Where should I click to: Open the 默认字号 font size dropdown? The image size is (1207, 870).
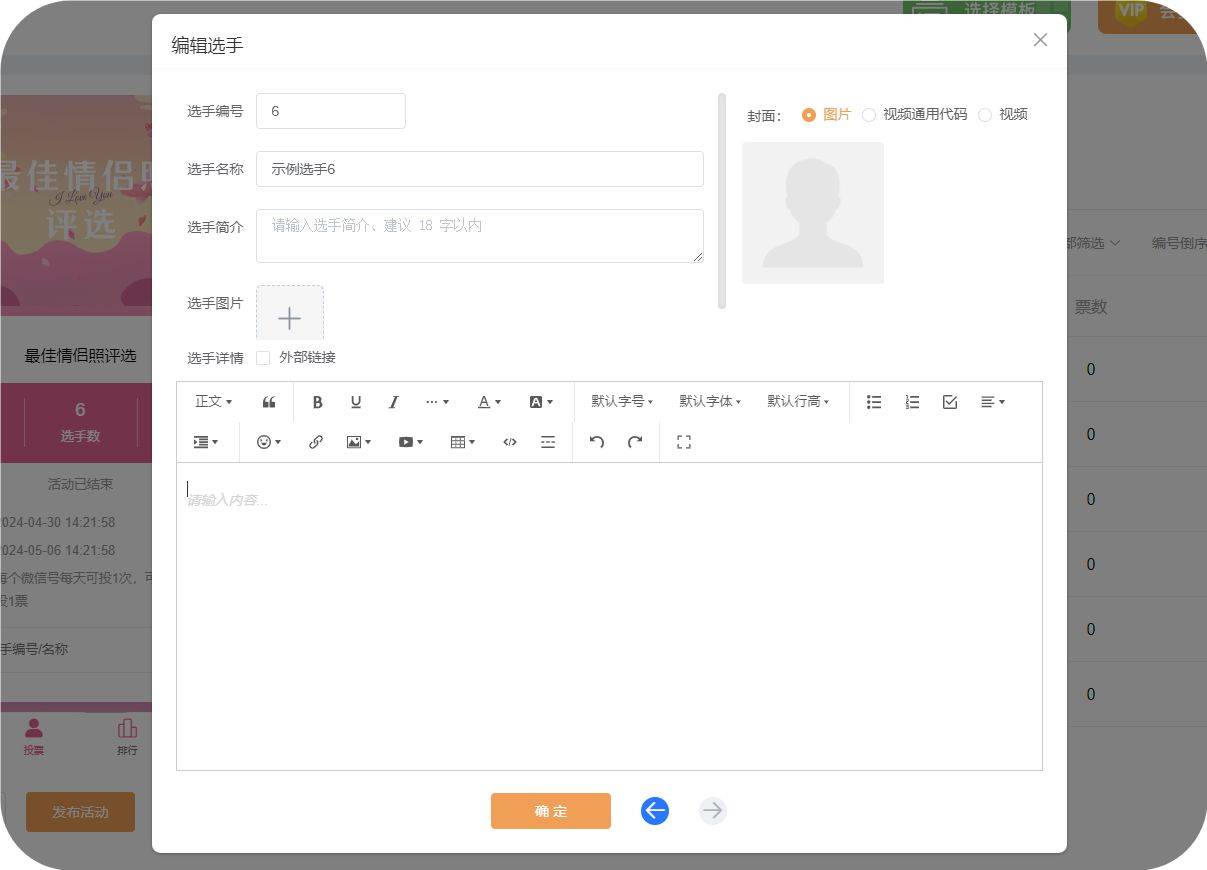pyautogui.click(x=621, y=402)
